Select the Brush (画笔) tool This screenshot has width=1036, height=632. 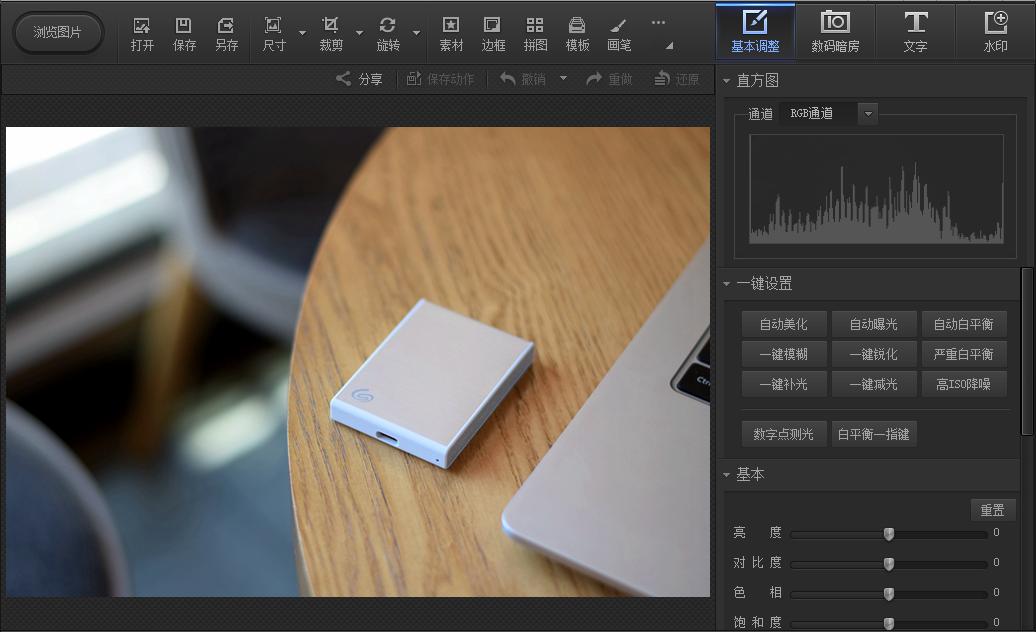point(619,33)
